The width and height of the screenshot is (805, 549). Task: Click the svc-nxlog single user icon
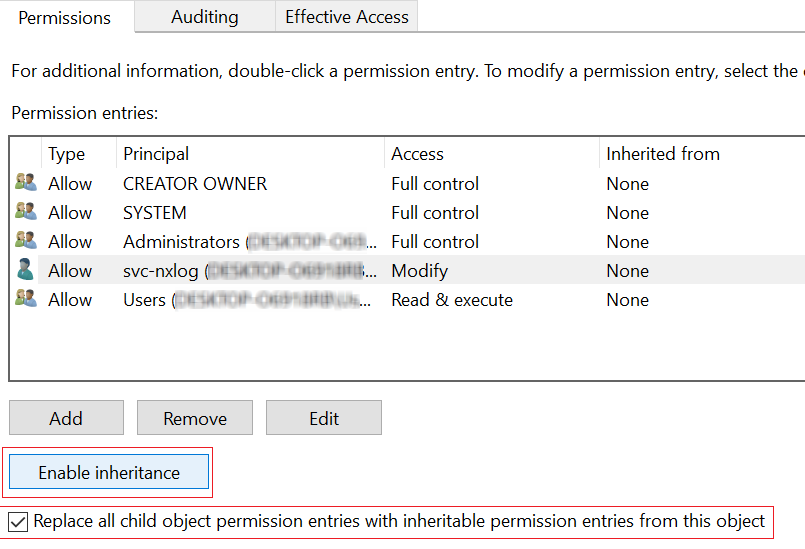[25, 270]
